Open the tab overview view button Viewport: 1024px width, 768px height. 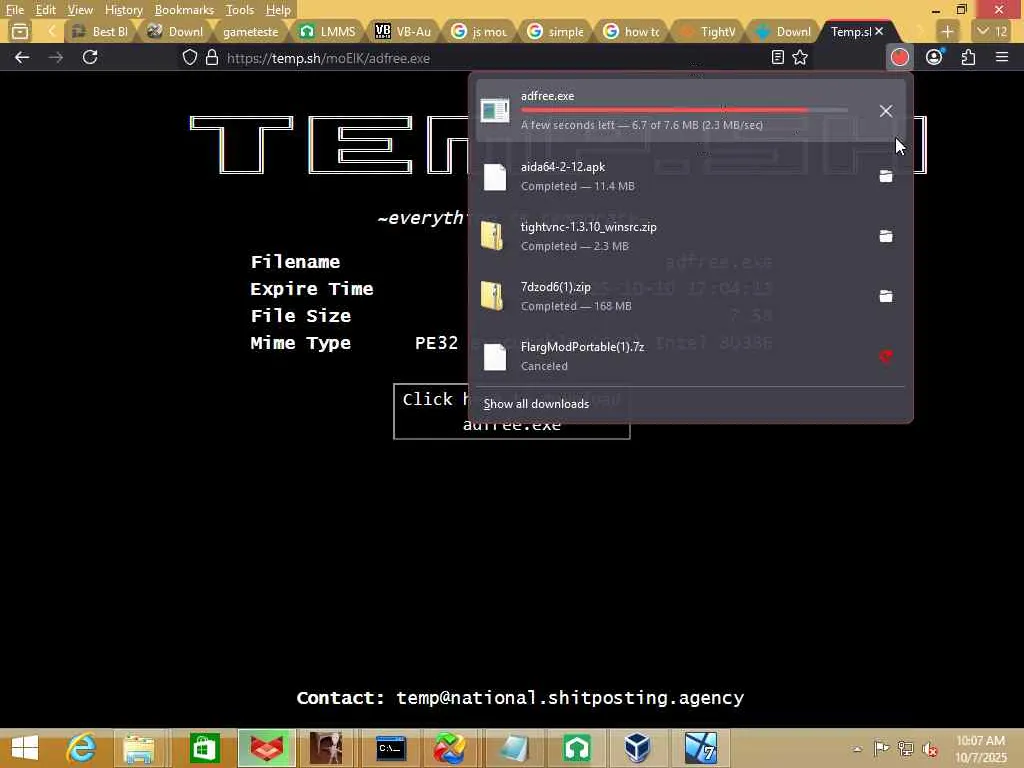pyautogui.click(x=20, y=31)
